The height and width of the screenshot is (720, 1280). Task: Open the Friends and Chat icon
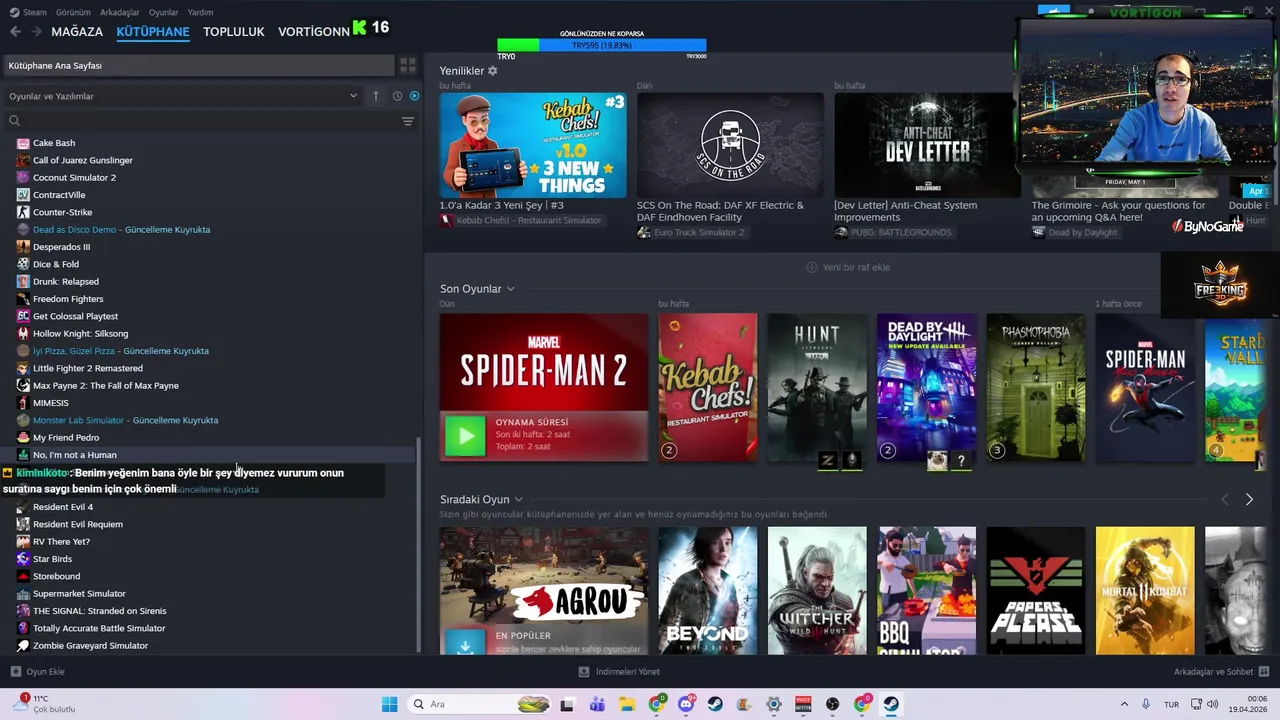1264,672
